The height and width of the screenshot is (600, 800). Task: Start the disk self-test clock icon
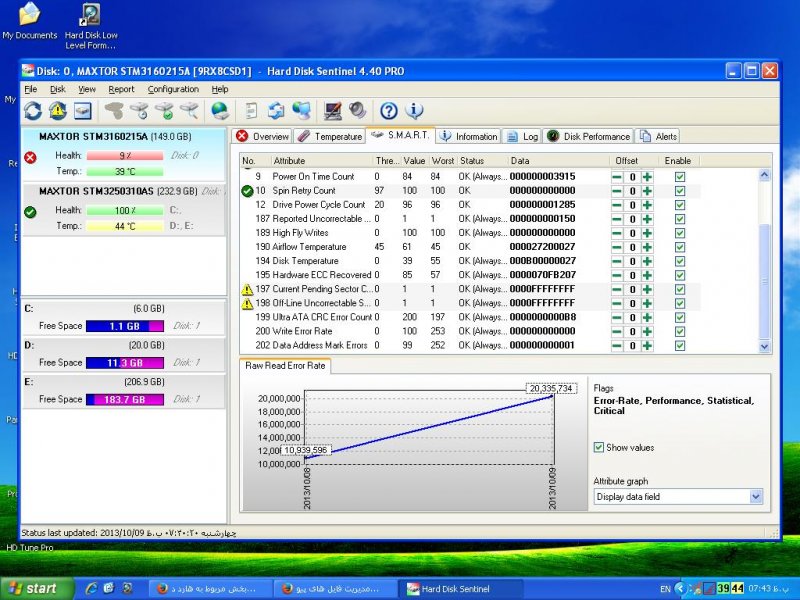(139, 110)
